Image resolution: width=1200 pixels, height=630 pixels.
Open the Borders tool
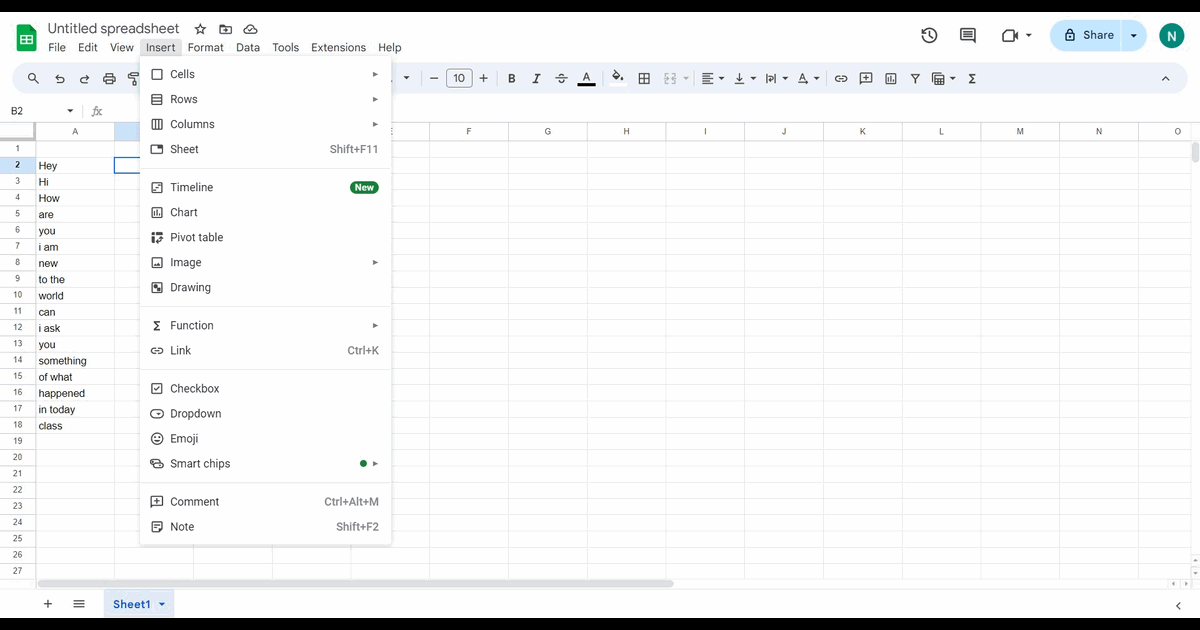(x=644, y=78)
